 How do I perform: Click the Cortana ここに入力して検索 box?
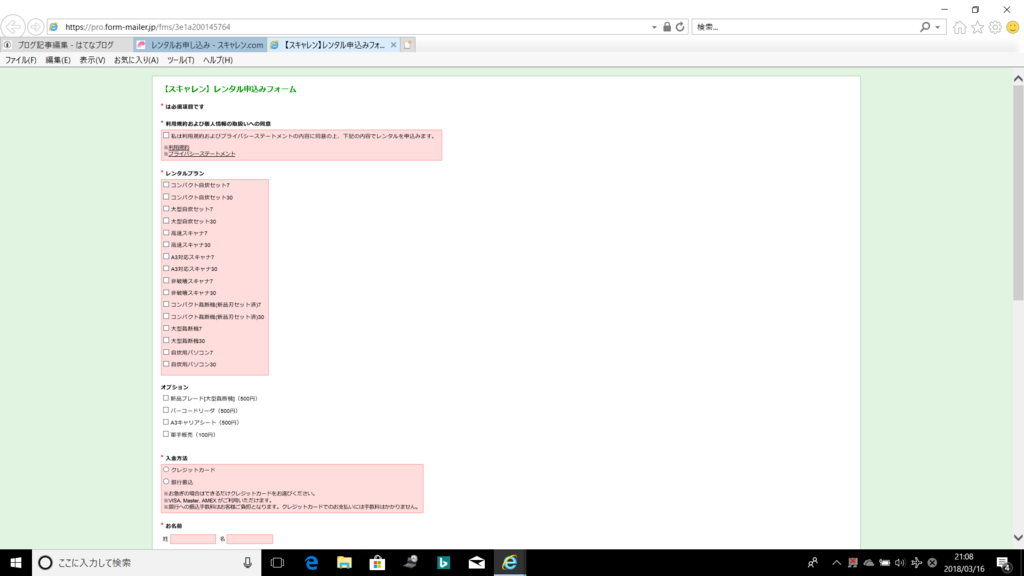[x=147, y=562]
